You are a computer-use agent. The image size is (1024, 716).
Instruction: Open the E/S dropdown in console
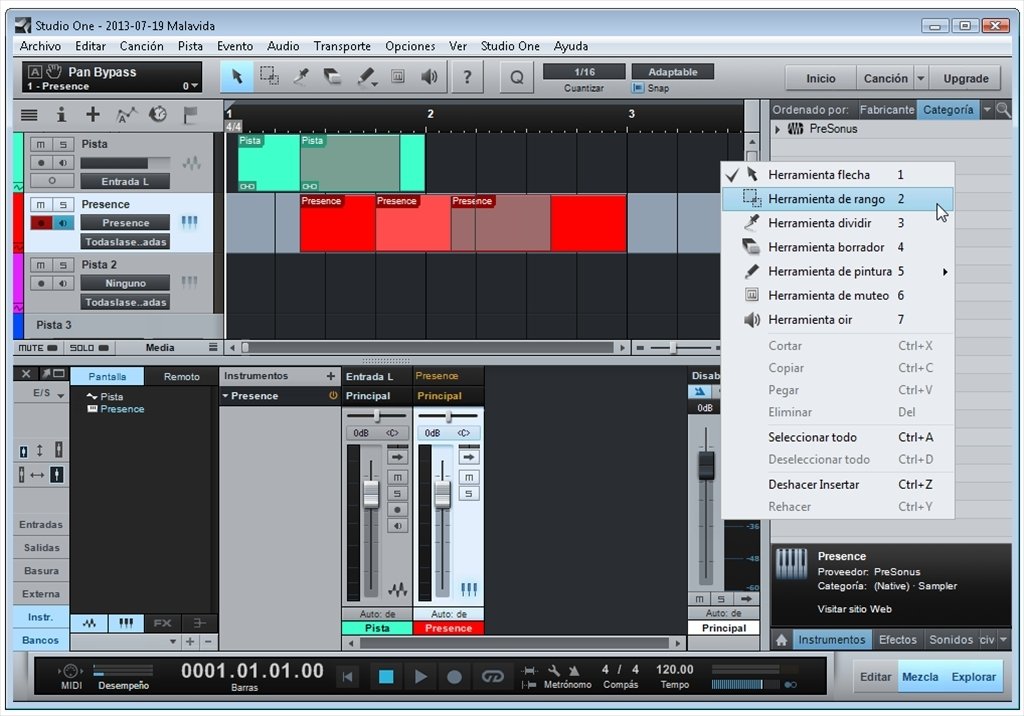click(x=47, y=393)
